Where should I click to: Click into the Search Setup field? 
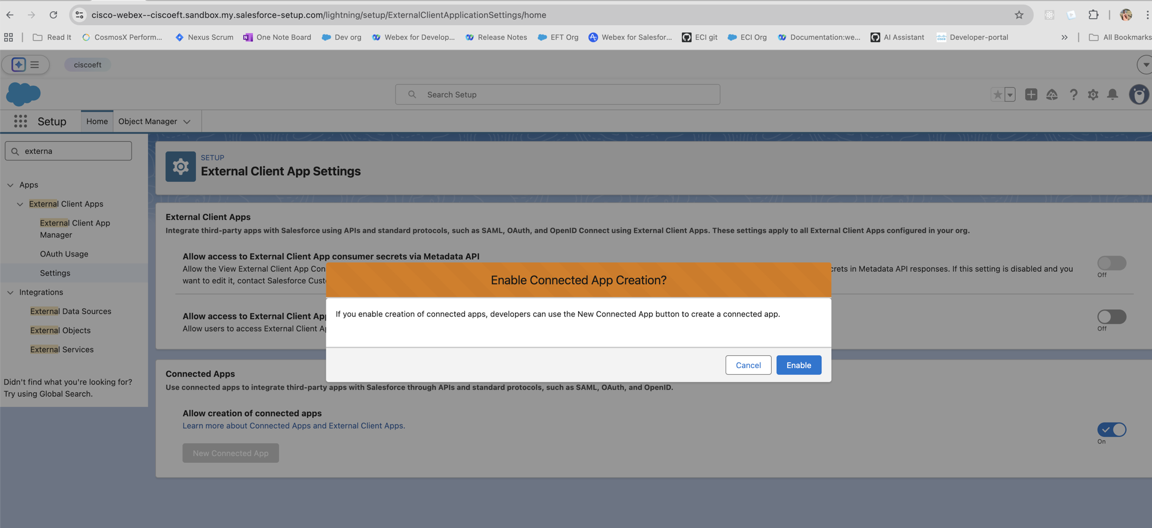pyautogui.click(x=558, y=94)
